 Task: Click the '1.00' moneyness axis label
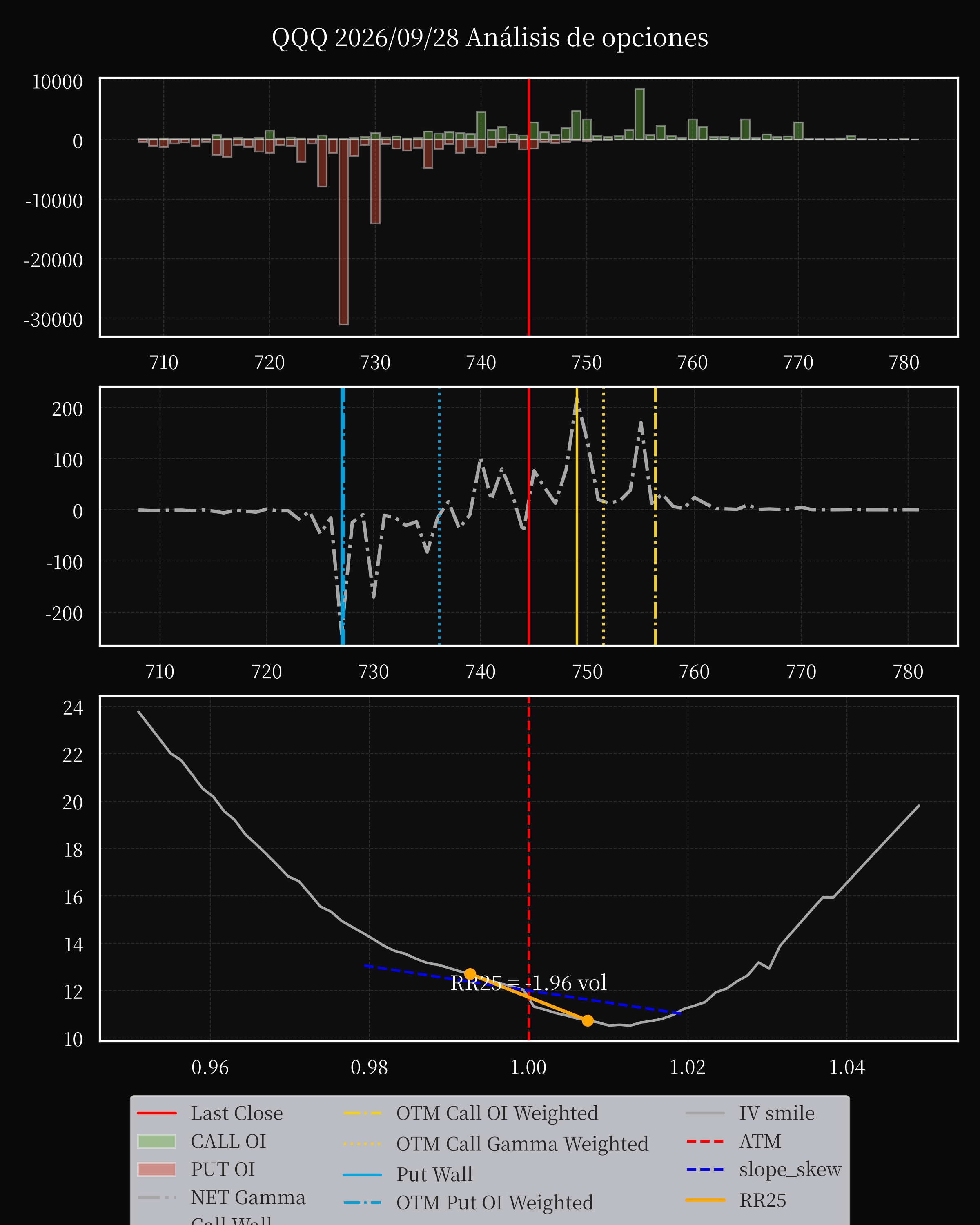click(528, 1067)
